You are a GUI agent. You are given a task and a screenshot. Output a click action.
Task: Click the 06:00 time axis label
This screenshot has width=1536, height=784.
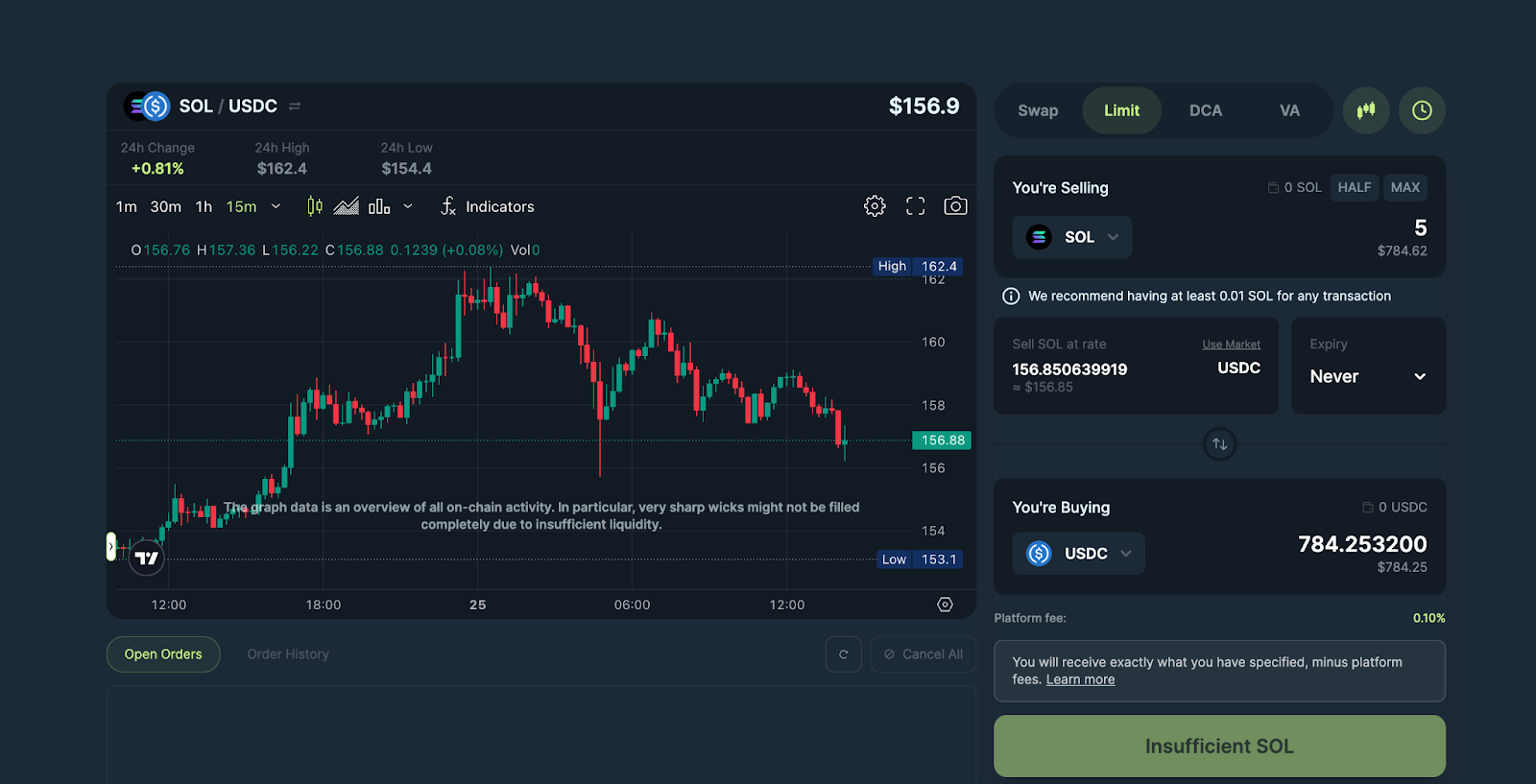pos(633,605)
